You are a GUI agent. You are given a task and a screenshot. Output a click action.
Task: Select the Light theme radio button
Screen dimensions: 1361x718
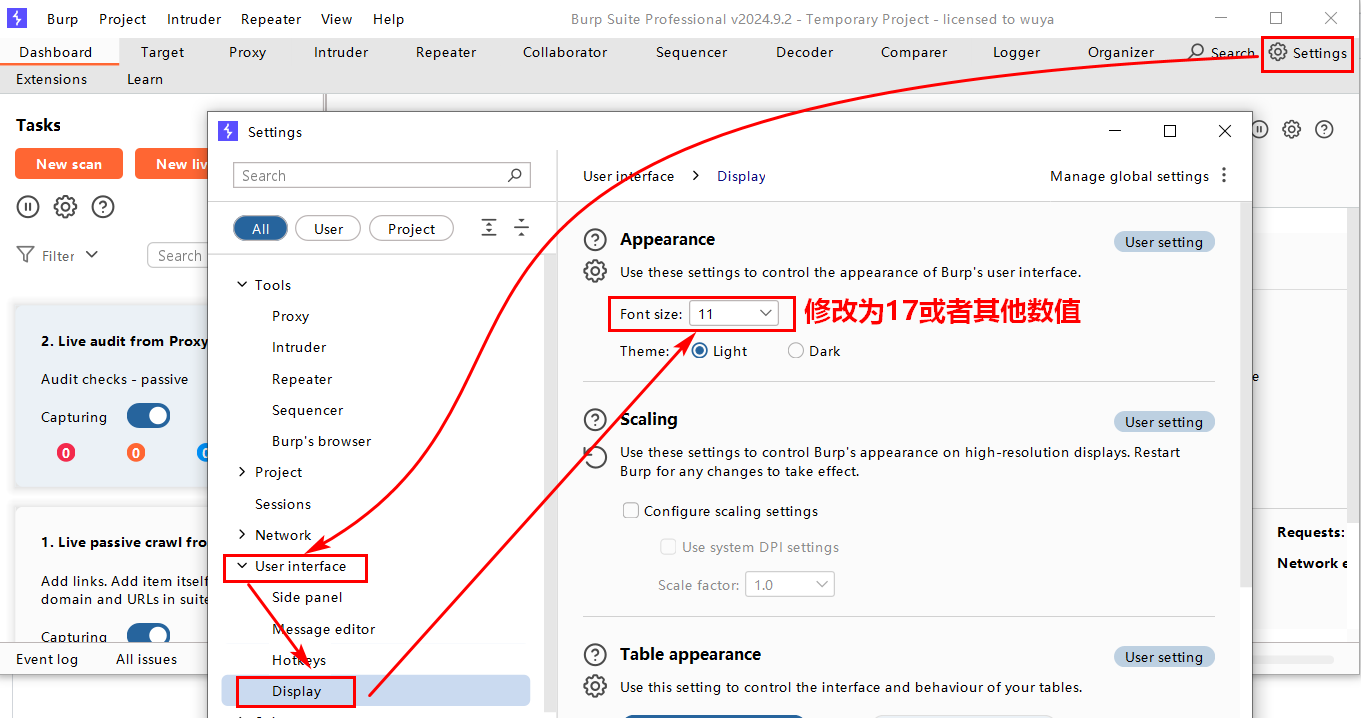[700, 351]
